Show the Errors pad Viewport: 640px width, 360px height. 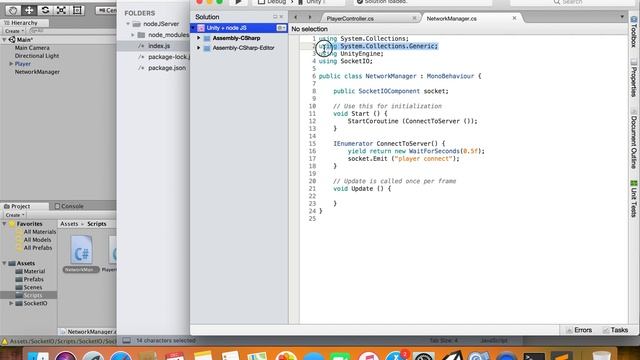[x=579, y=330]
